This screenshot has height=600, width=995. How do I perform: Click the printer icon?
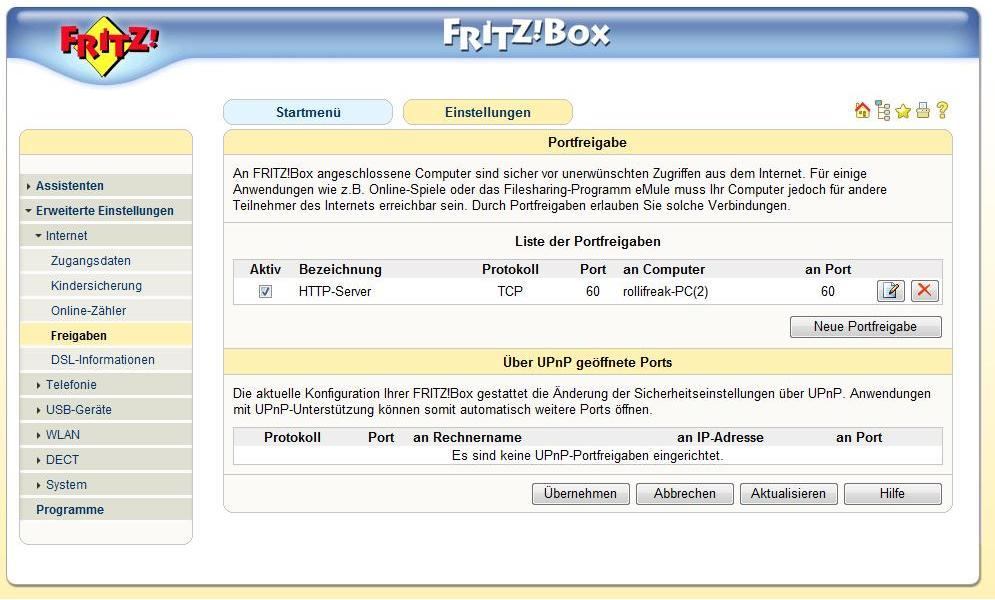[923, 111]
